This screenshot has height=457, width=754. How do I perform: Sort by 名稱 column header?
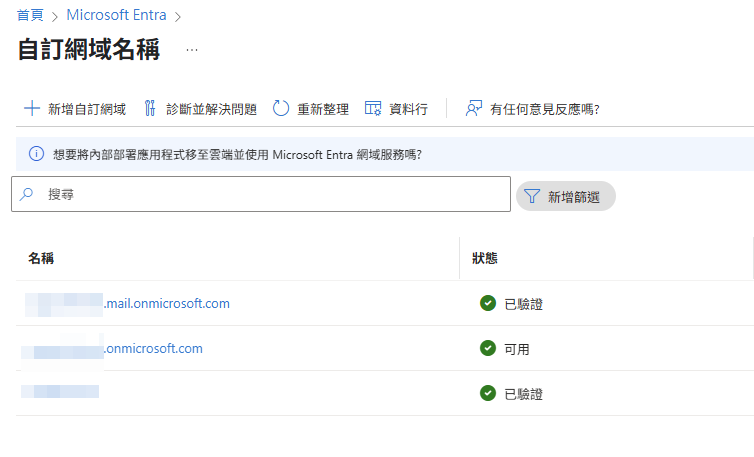coord(41,258)
